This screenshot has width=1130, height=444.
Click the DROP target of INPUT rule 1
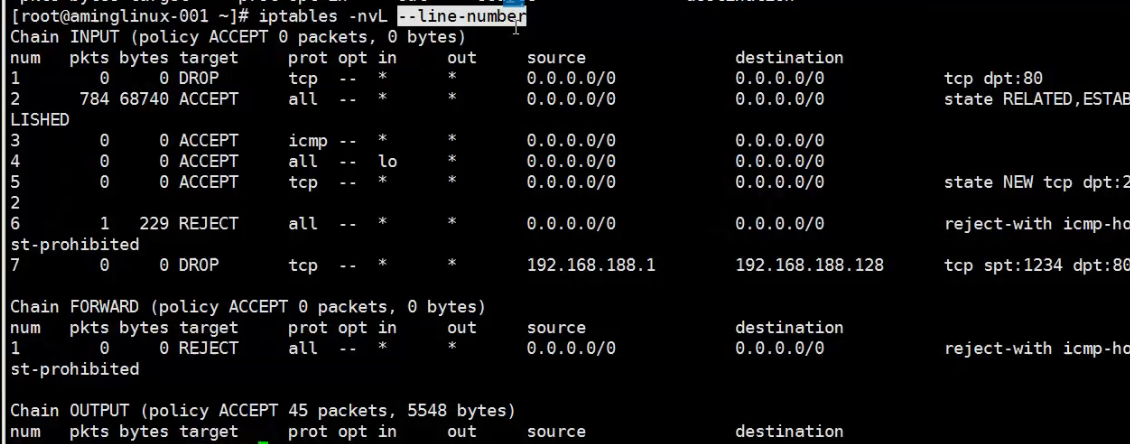point(199,79)
